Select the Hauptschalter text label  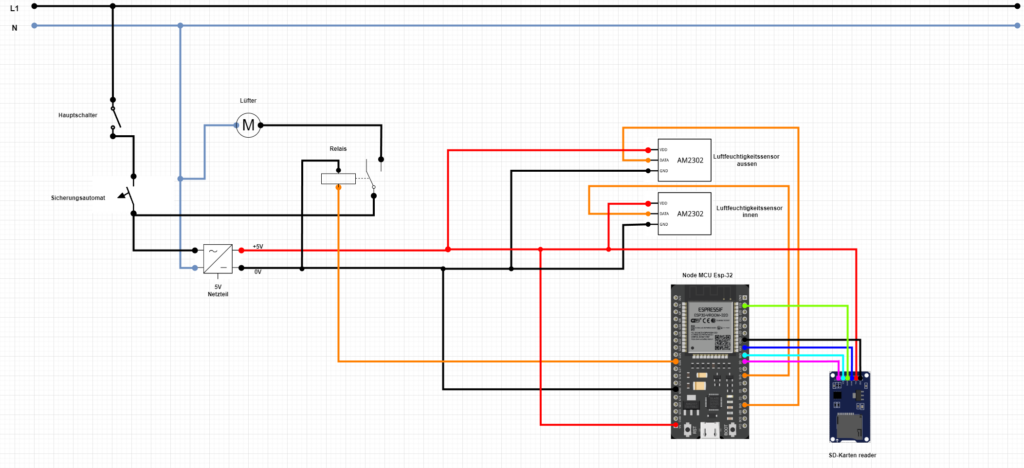[78, 115]
